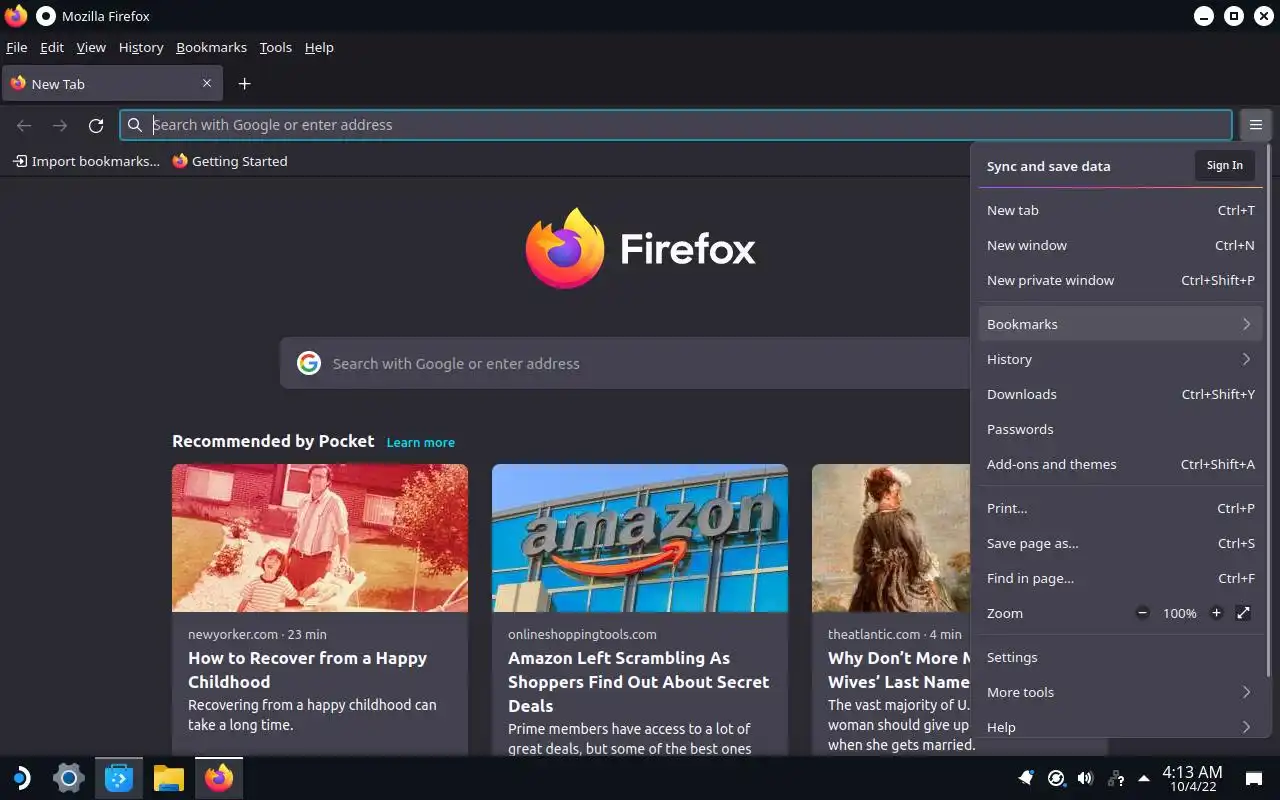Screen dimensions: 1280x800
Task: Open notifications tray icon
Action: pyautogui.click(x=1026, y=777)
